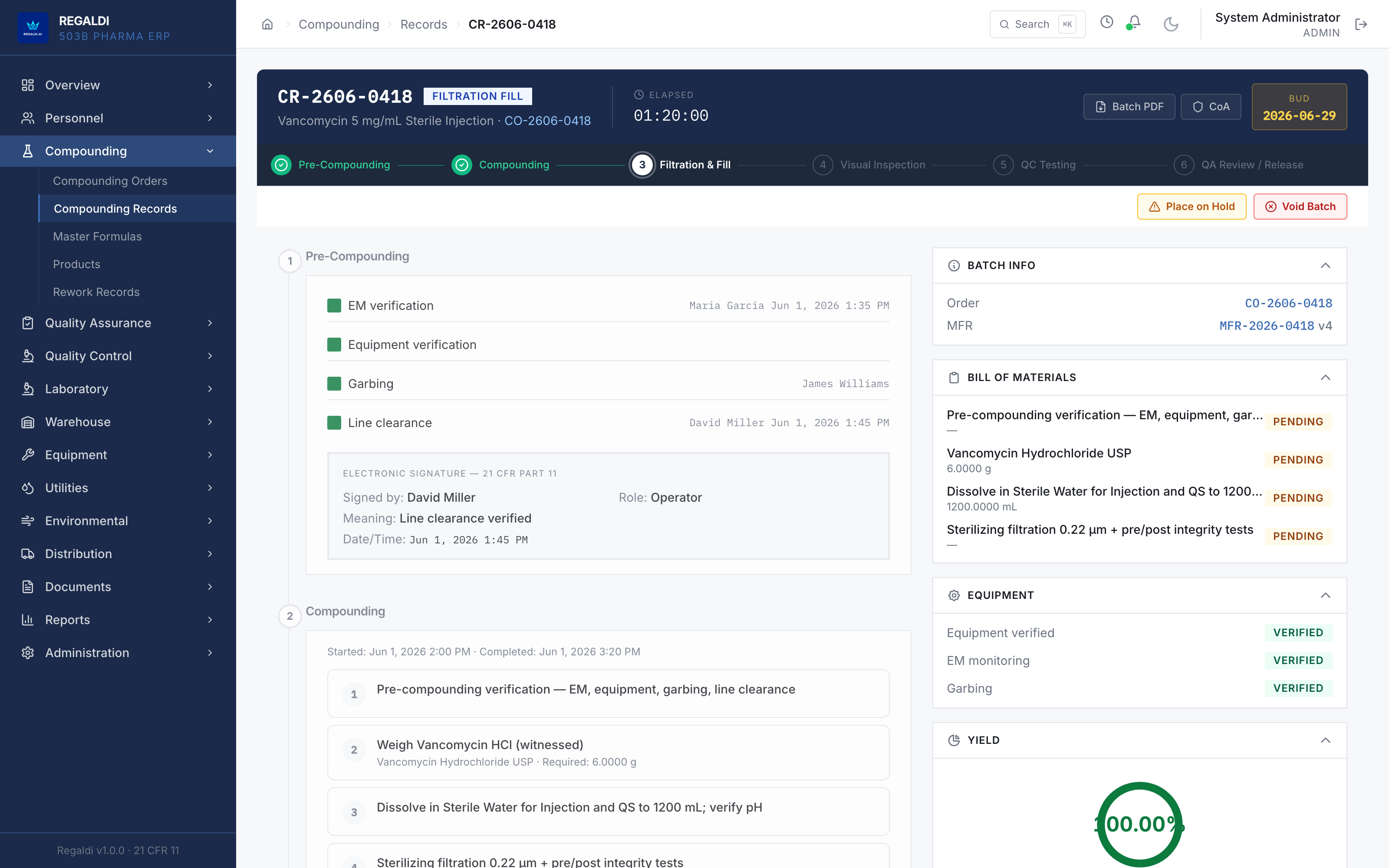Open the recent history clock icon
The height and width of the screenshot is (868, 1389).
point(1106,23)
